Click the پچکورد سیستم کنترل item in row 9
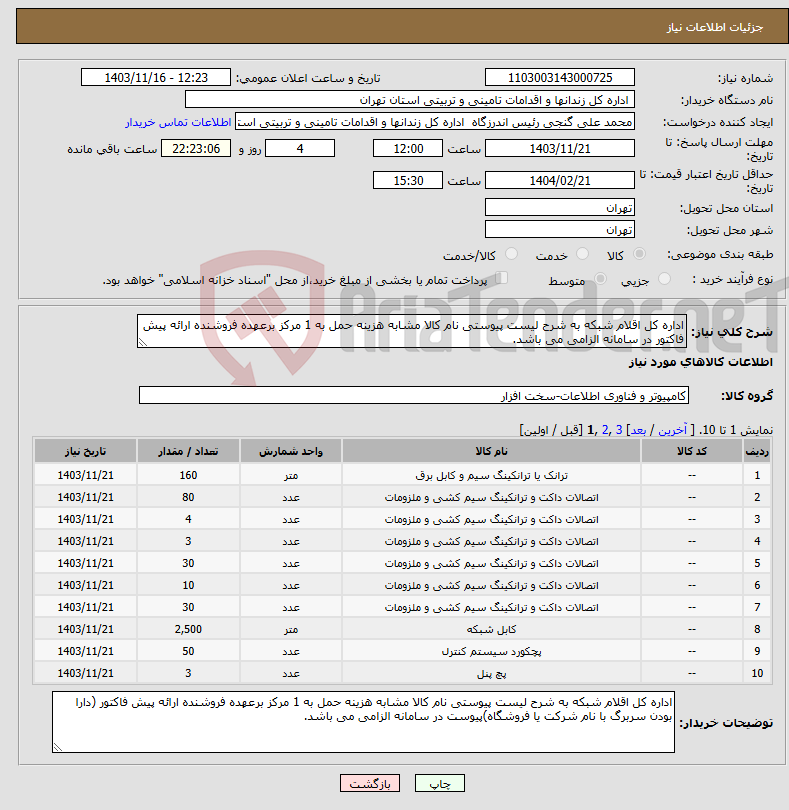 tap(491, 651)
